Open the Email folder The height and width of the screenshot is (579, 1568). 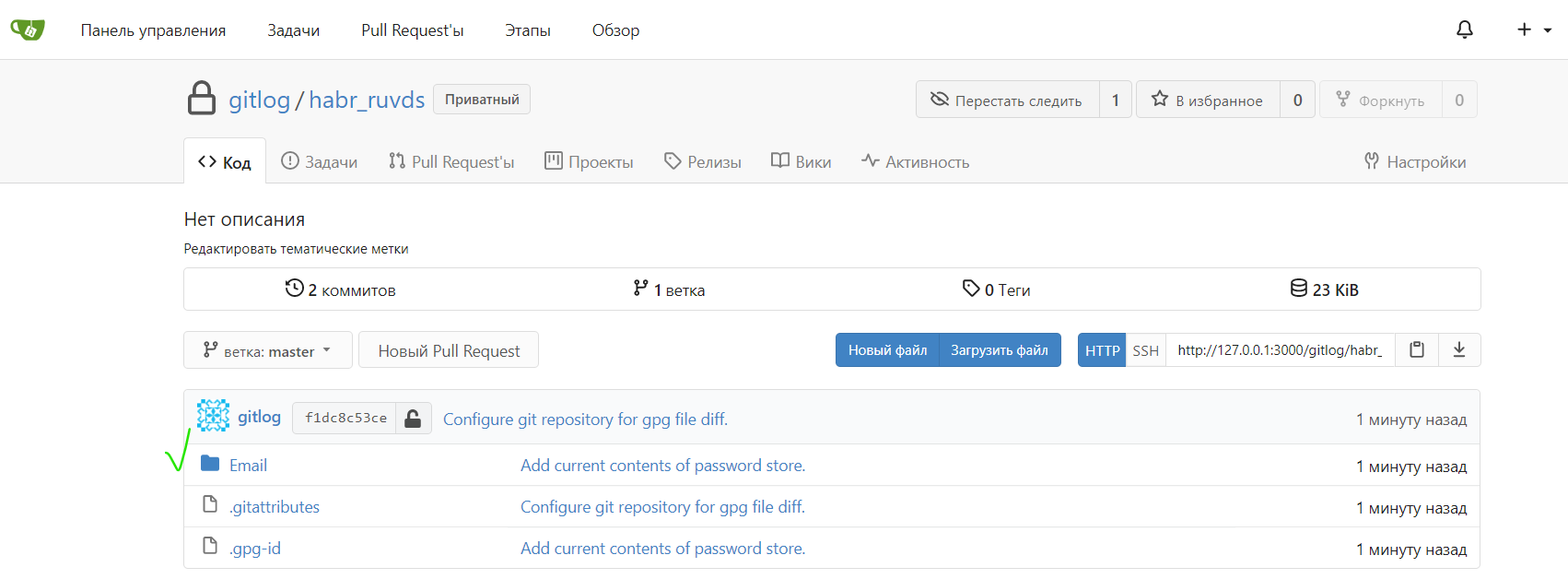click(x=248, y=466)
